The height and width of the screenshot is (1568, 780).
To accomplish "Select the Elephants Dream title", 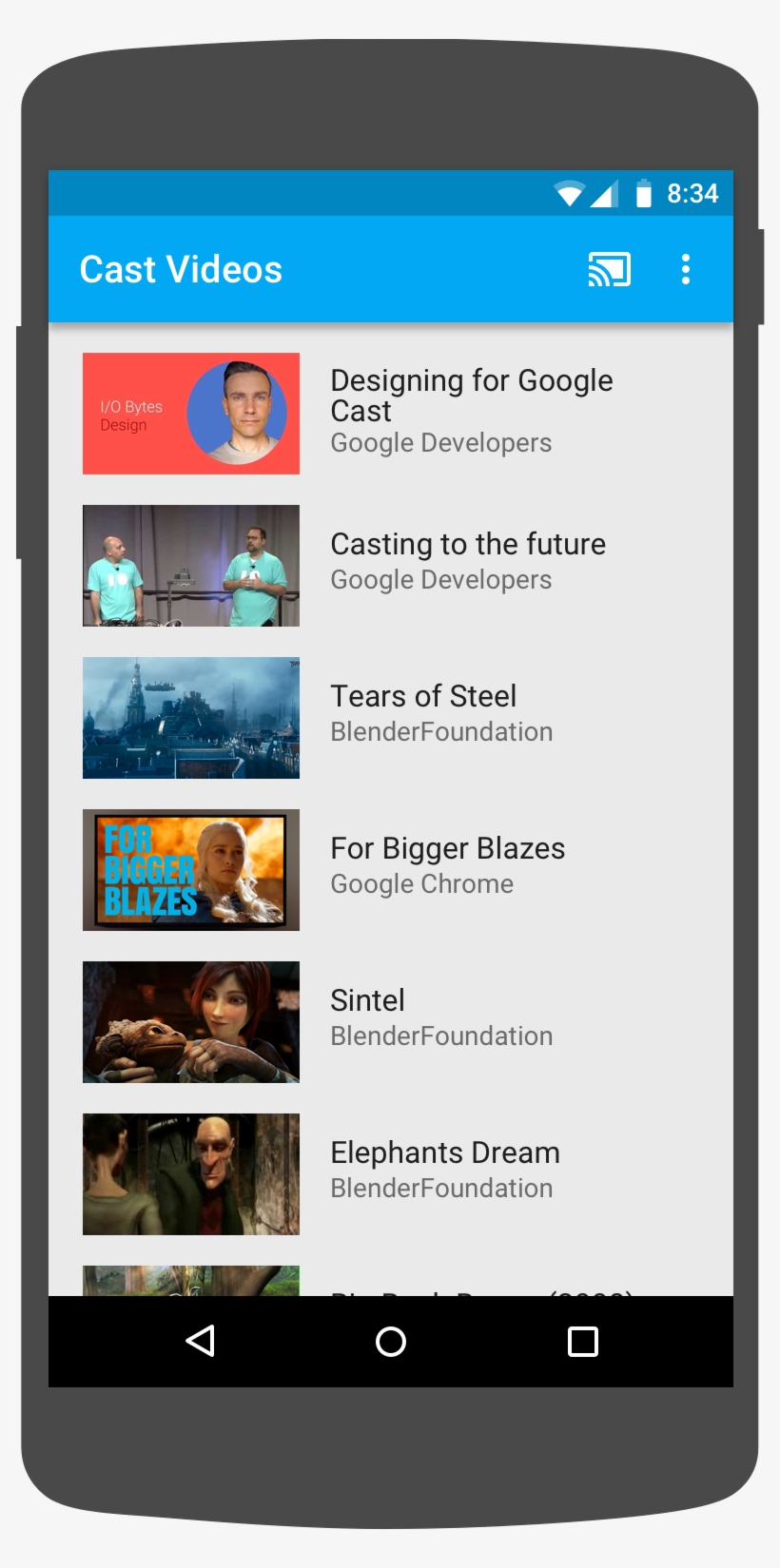I will (444, 1152).
